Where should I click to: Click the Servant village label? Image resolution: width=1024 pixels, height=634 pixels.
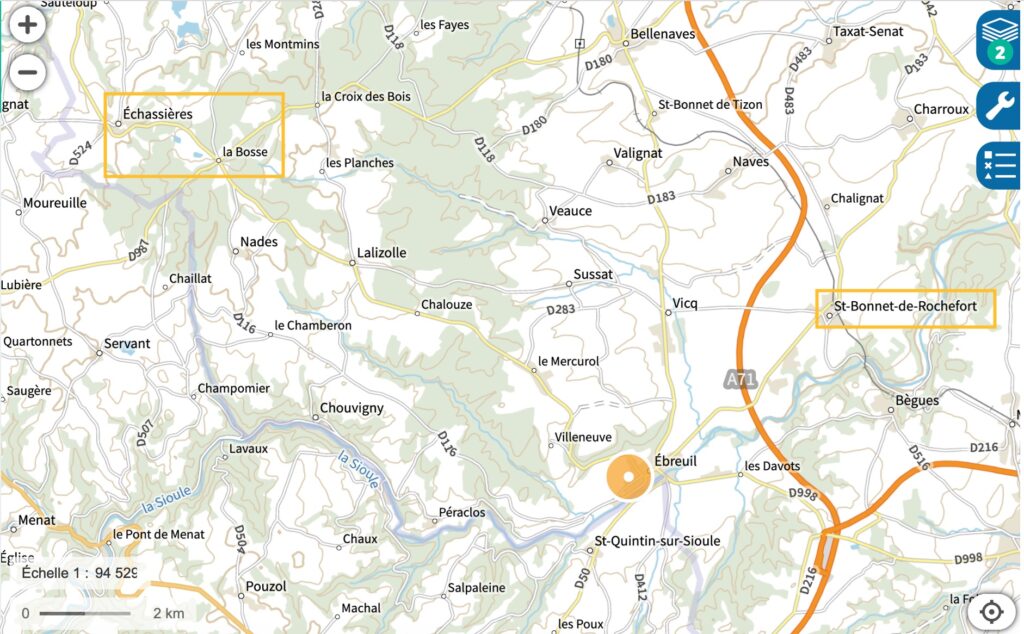pos(127,343)
